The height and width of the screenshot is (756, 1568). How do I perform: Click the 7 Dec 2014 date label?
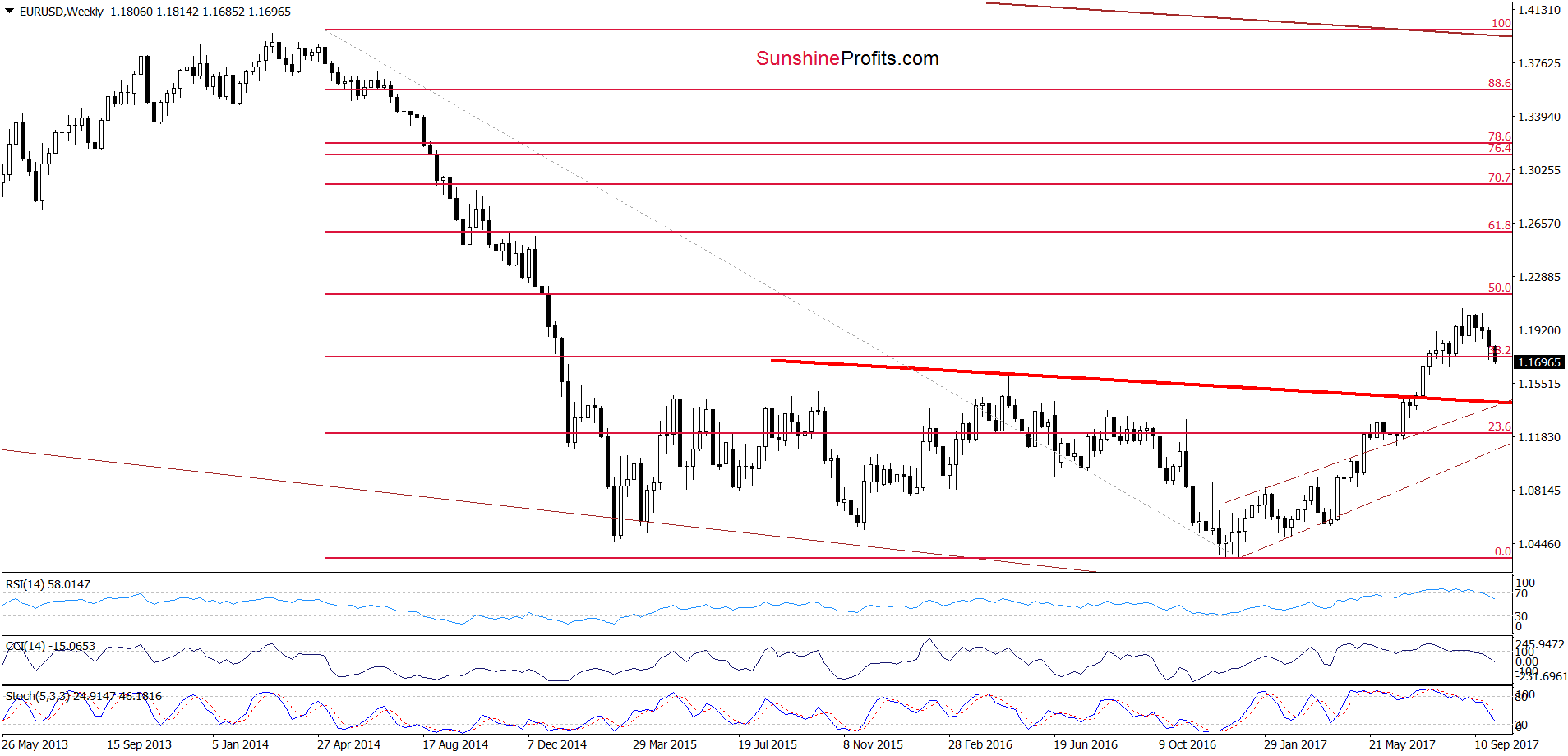click(x=556, y=744)
